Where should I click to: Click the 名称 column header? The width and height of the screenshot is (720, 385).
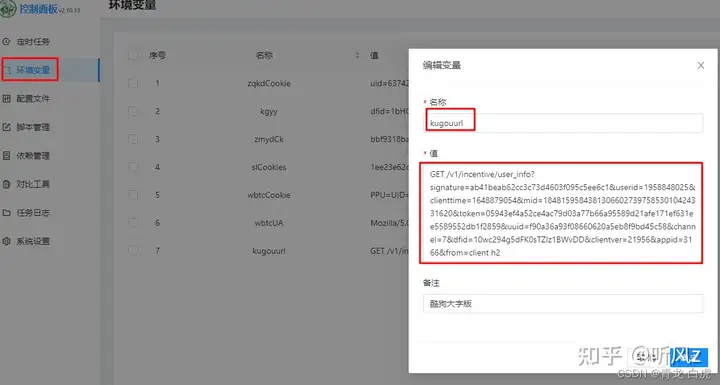(264, 55)
